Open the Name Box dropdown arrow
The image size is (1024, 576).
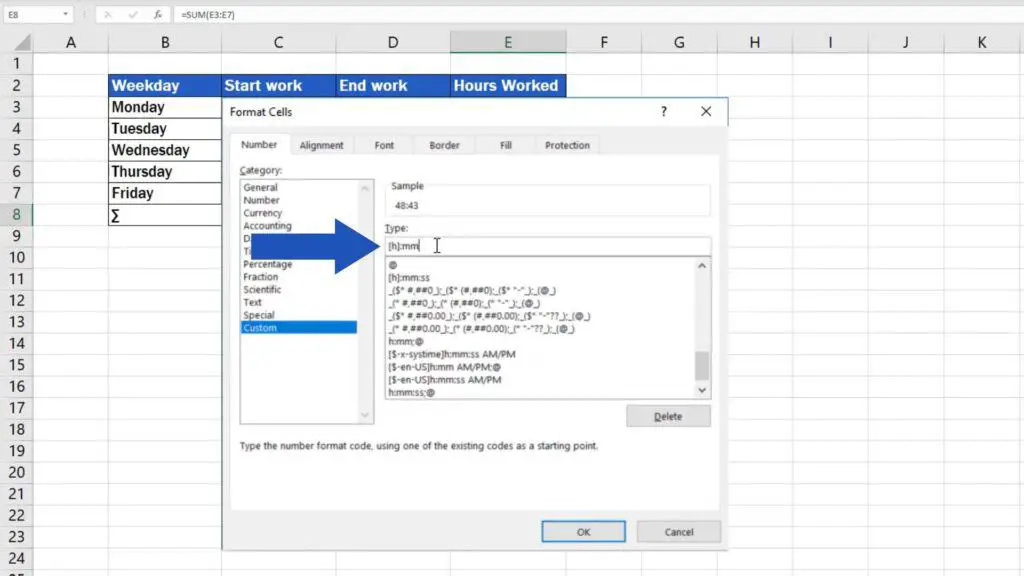[x=66, y=14]
